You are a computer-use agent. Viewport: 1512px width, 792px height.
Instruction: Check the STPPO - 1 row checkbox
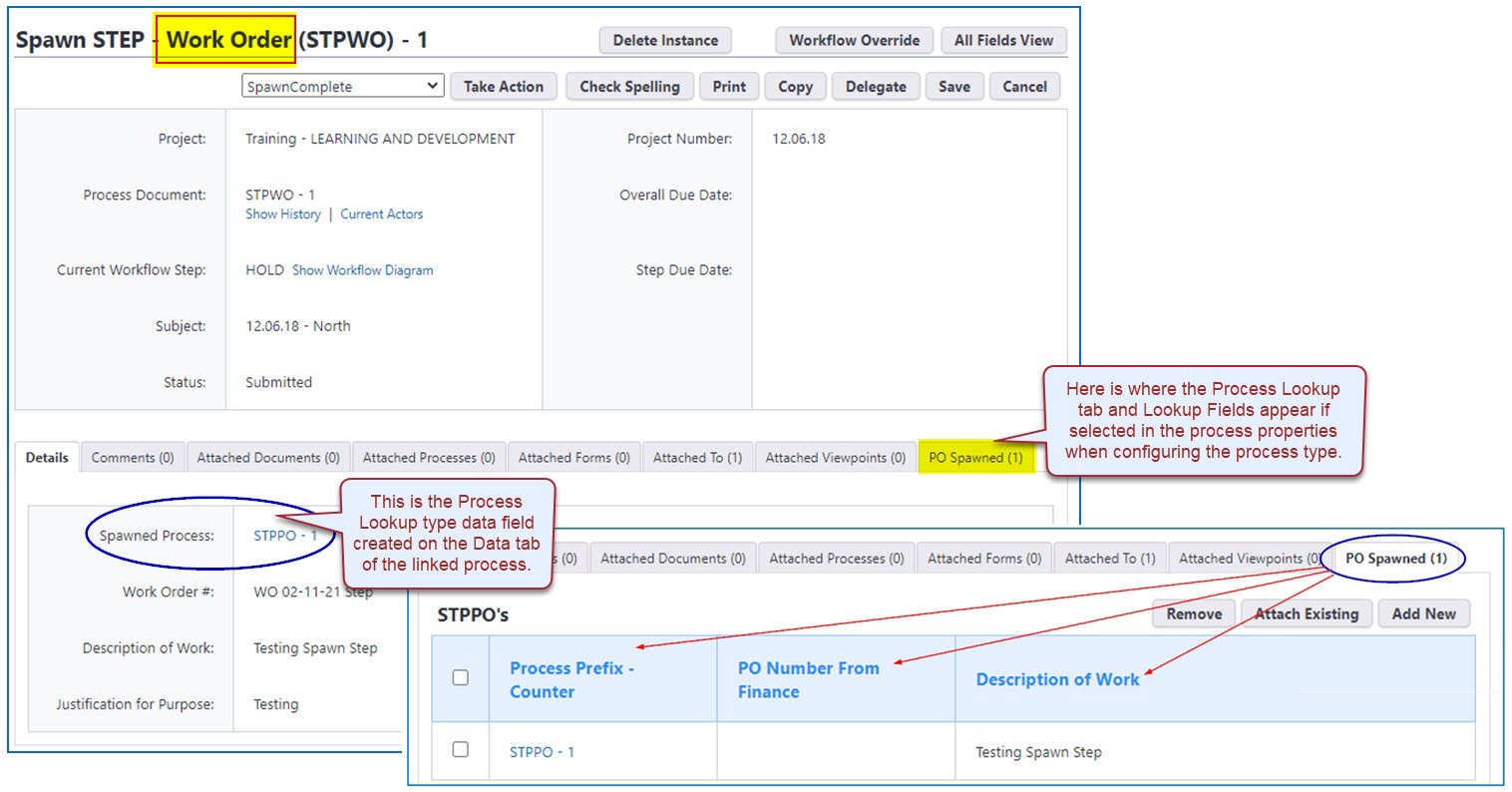461,750
